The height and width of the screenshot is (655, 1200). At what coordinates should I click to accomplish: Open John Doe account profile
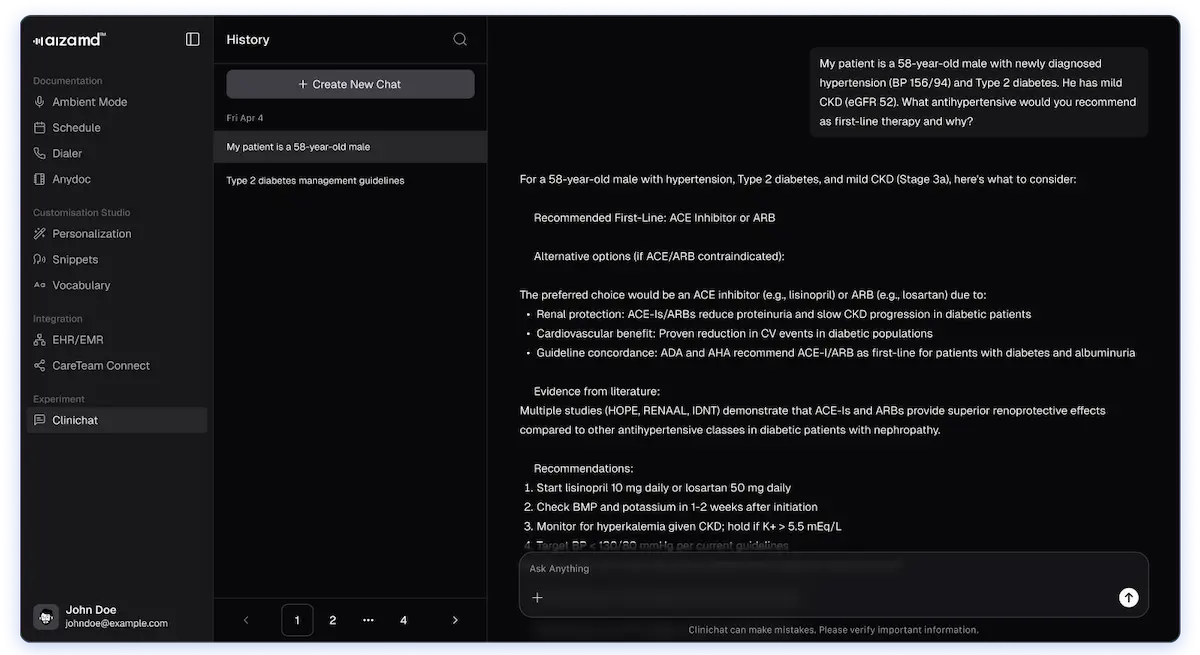tap(101, 616)
